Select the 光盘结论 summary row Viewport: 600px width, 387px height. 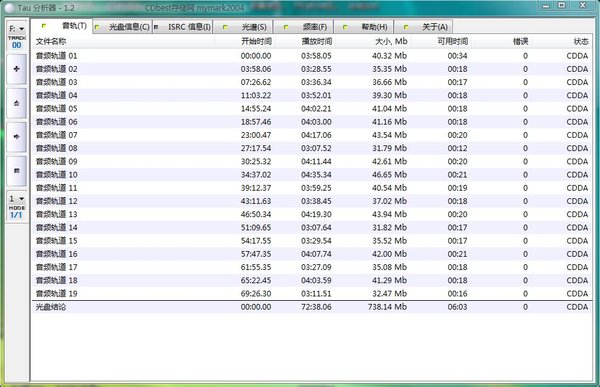tap(312, 307)
